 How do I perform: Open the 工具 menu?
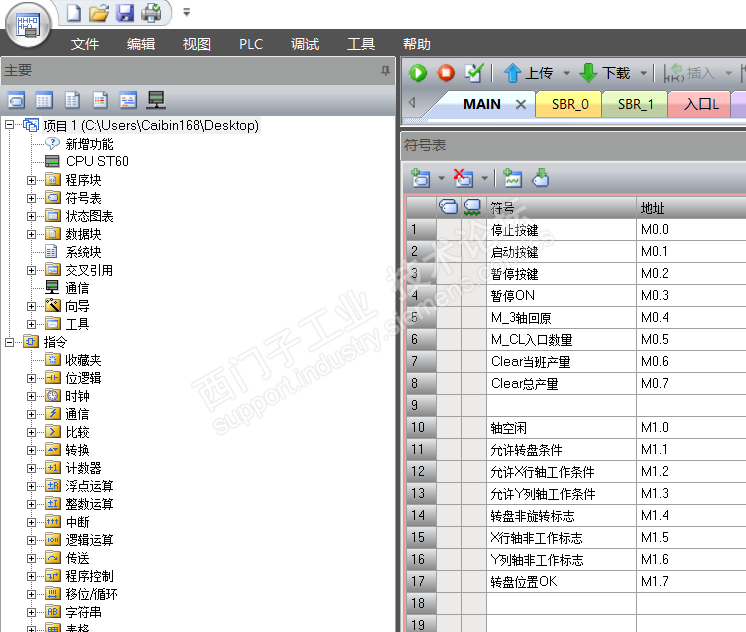tap(361, 44)
